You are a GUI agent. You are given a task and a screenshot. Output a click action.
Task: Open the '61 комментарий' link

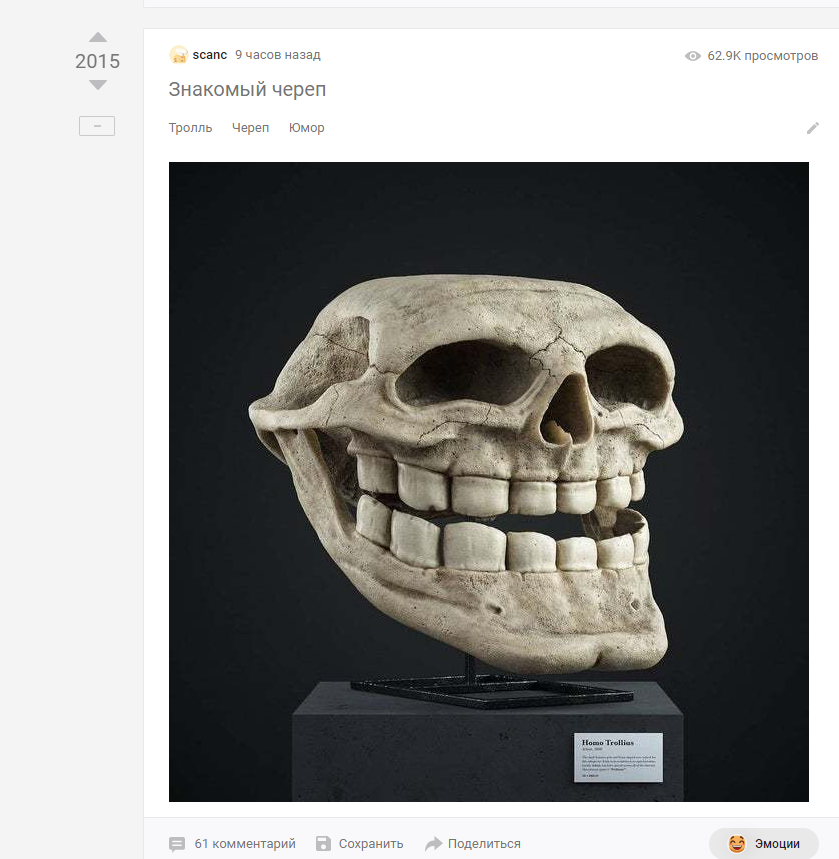[245, 844]
